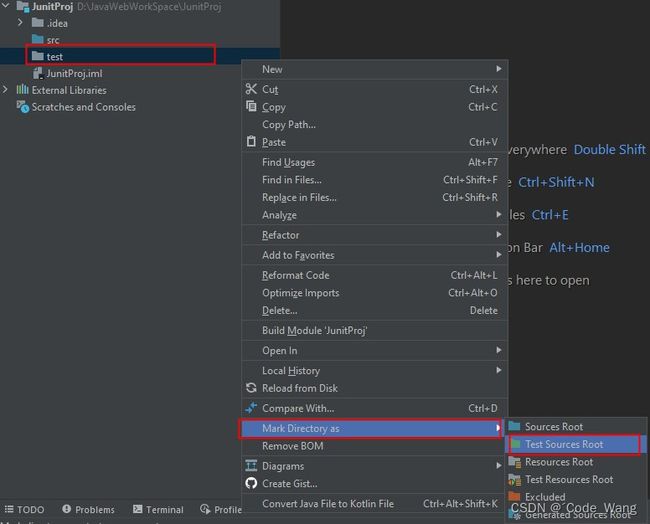Click the TODO list icon in bottom bar
This screenshot has width=650, height=524.
(9, 509)
